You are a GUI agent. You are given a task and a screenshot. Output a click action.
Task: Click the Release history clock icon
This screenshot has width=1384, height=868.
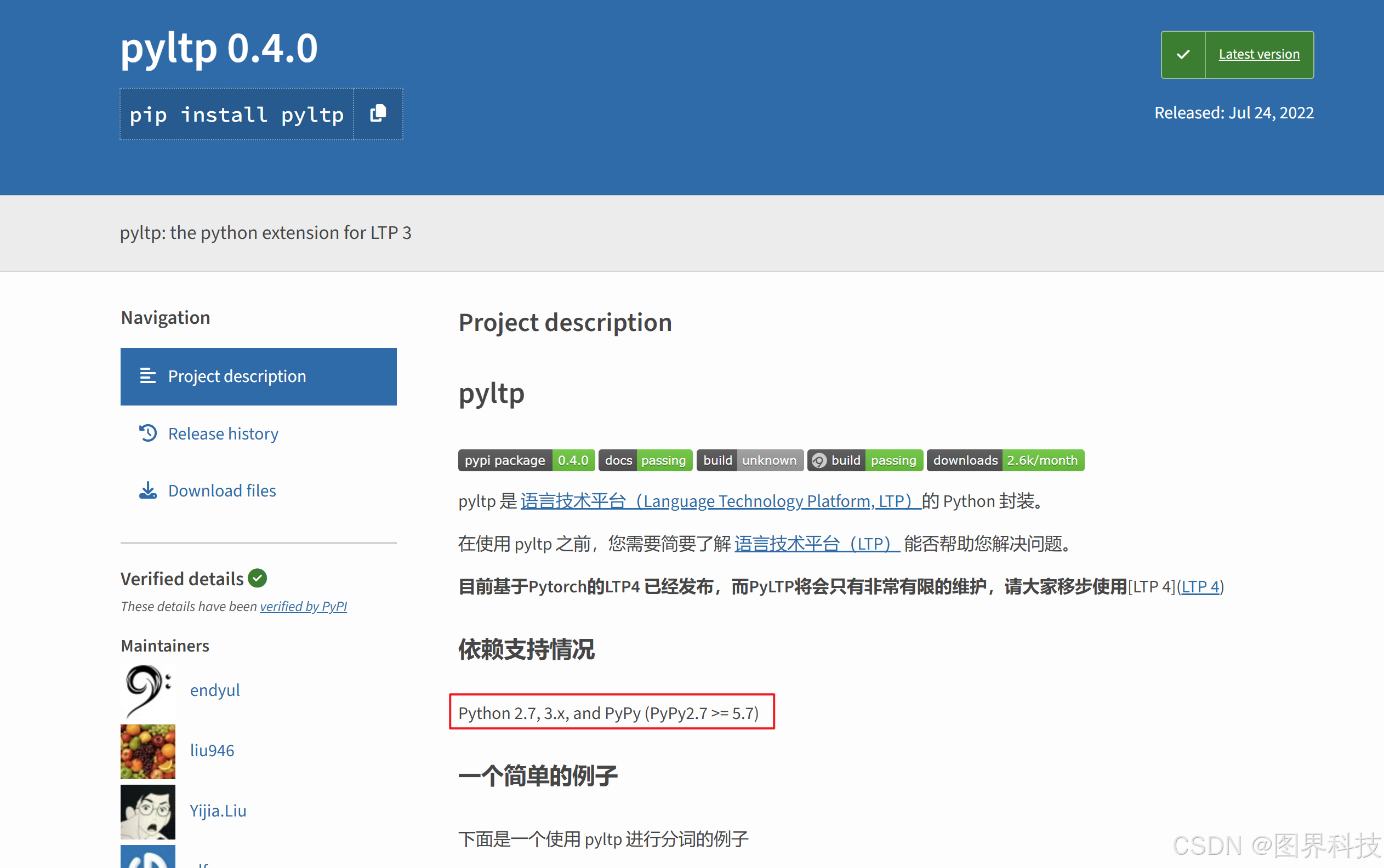point(147,433)
